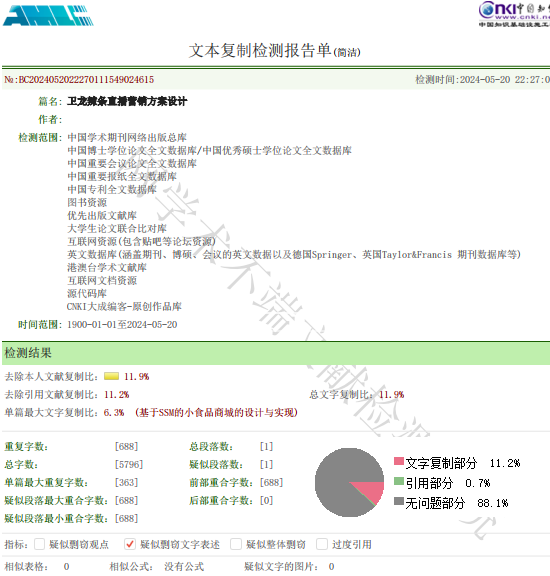This screenshot has width=550, height=576.
Task: Enable the 过度引用 checkbox
Action: [322, 544]
